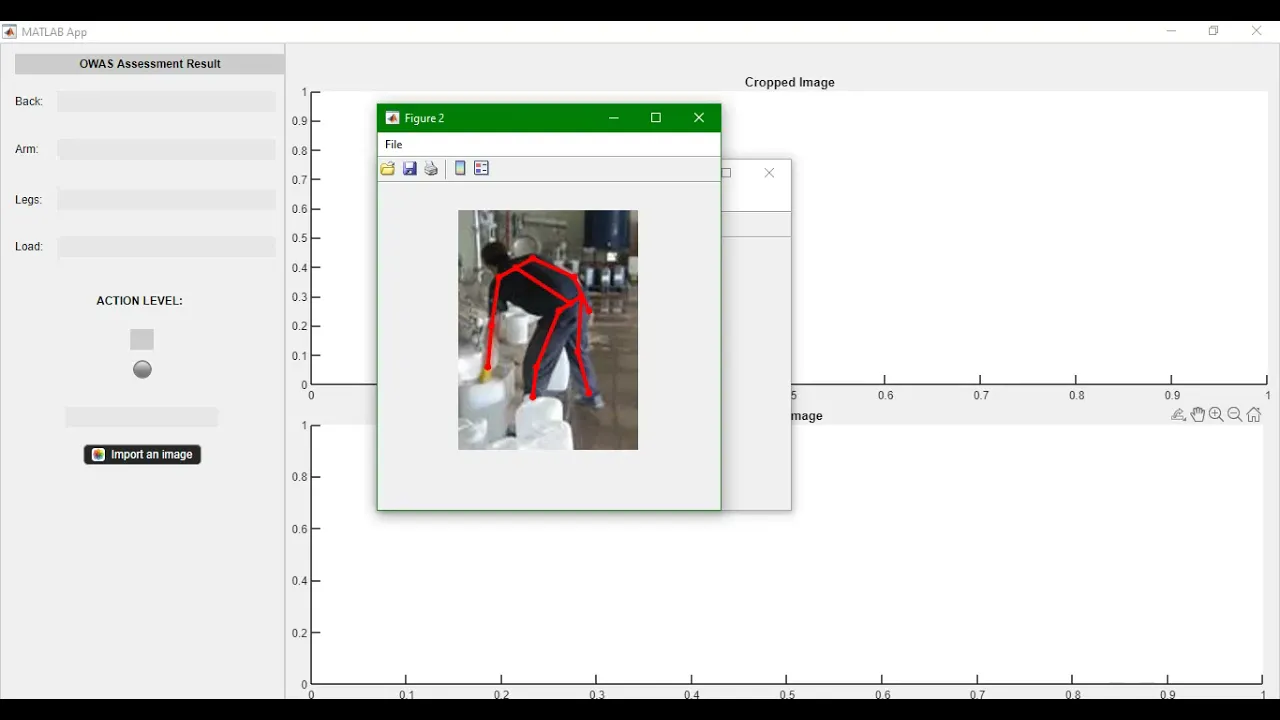Close the window behind Figure 2

[769, 173]
